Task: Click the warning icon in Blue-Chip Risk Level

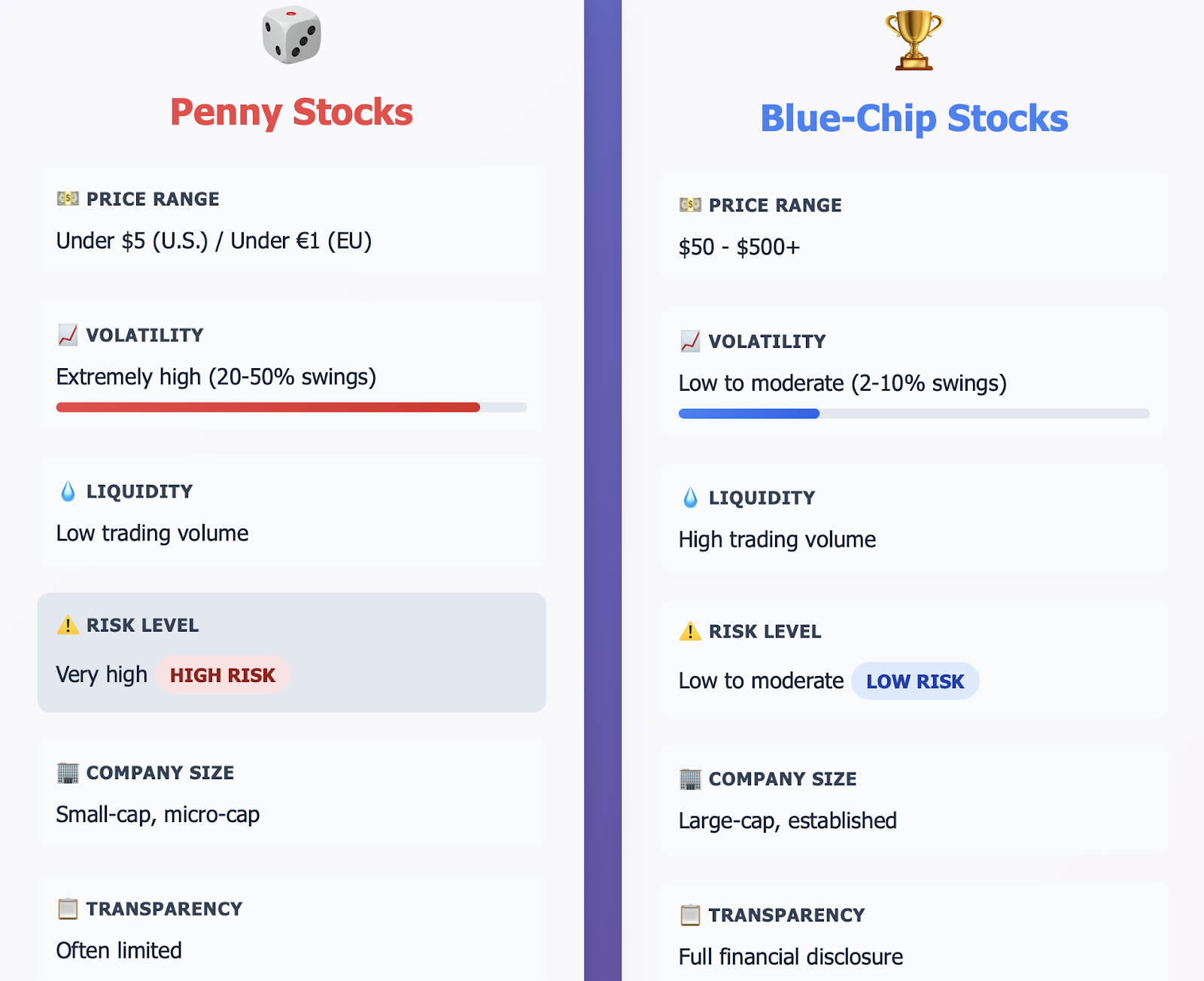Action: click(690, 631)
